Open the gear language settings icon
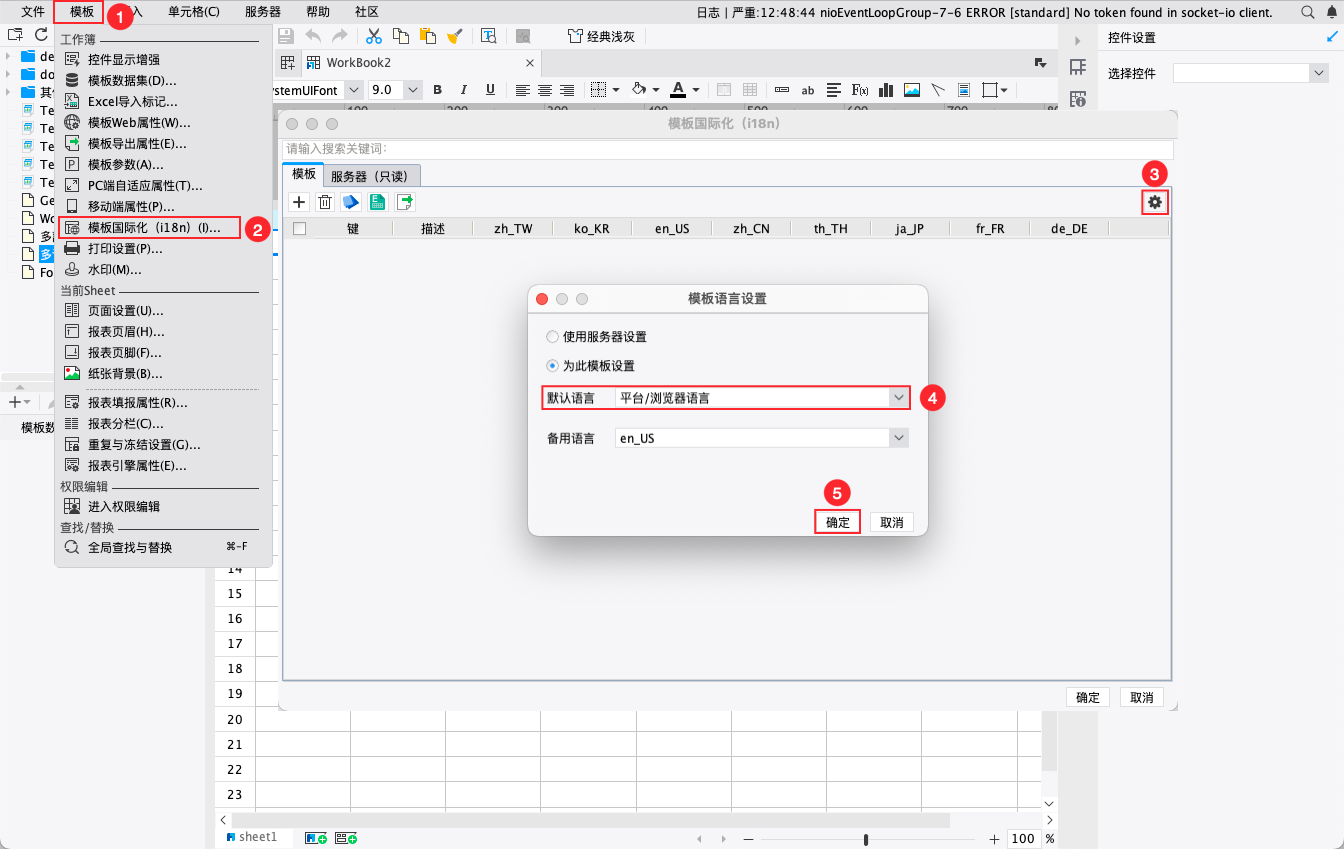Image resolution: width=1344 pixels, height=849 pixels. pos(1155,202)
